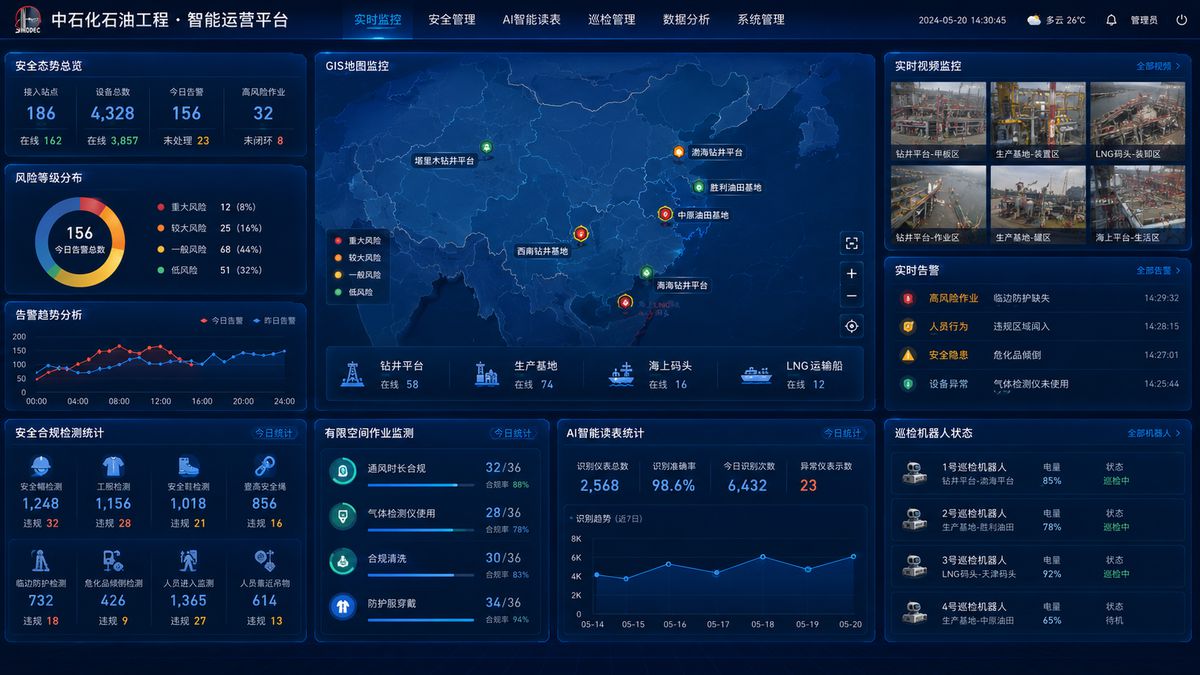Click the 高风险作业 alert icon

click(908, 298)
